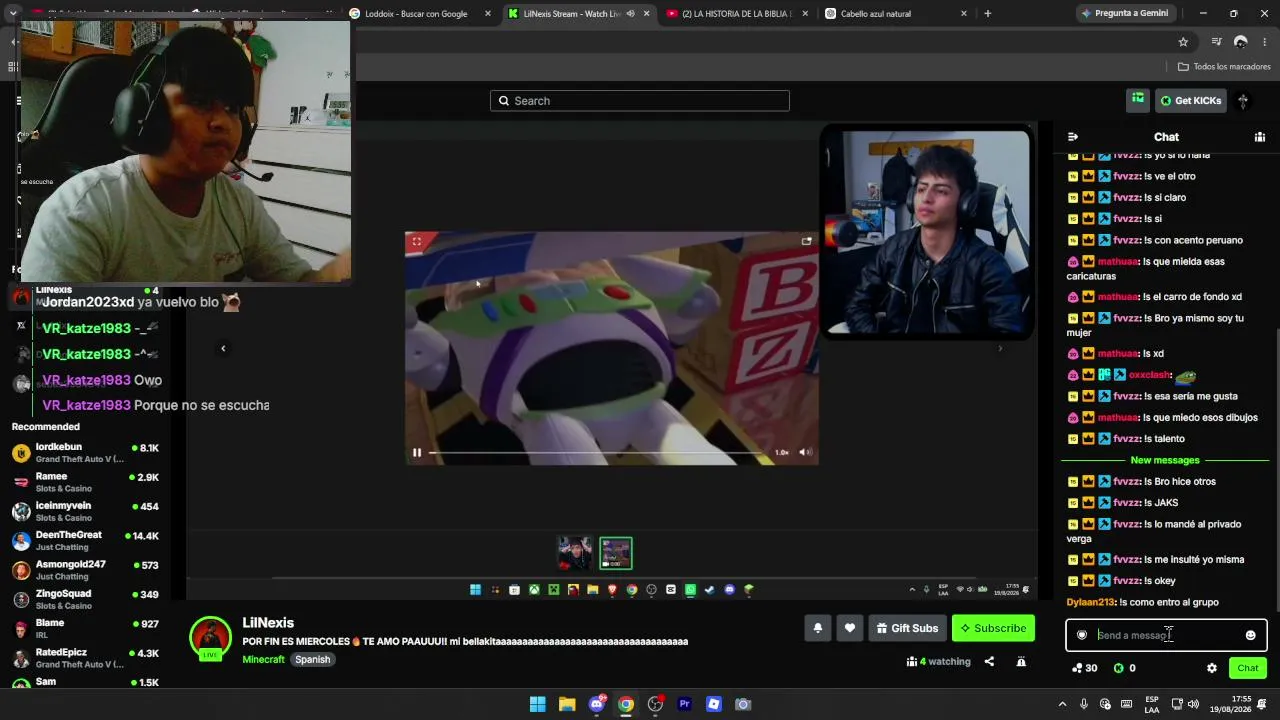Open Asmongold247's recommended channel
Viewport: 1280px width, 720px height.
85,570
